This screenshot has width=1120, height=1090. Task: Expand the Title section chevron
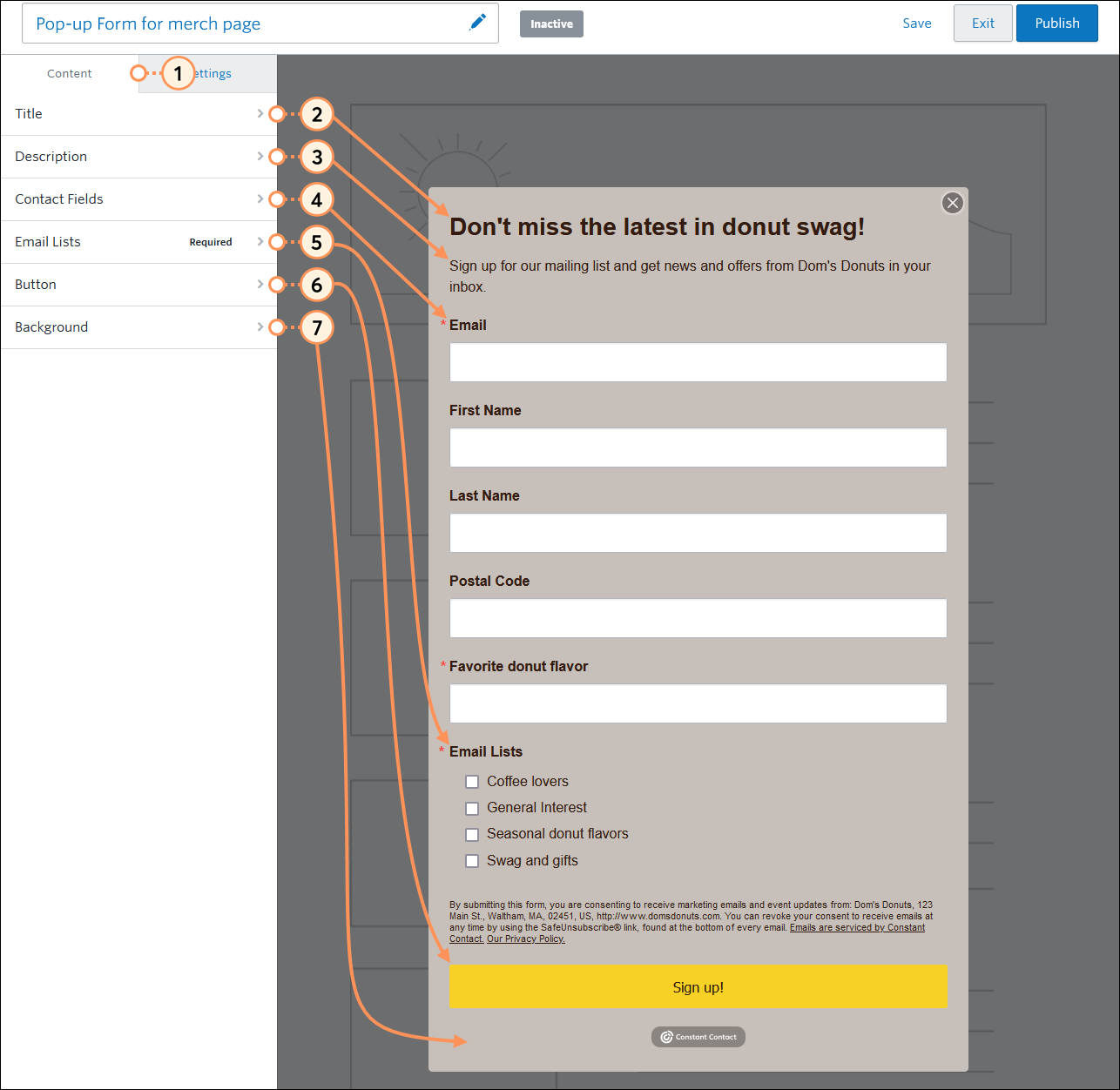[x=260, y=113]
